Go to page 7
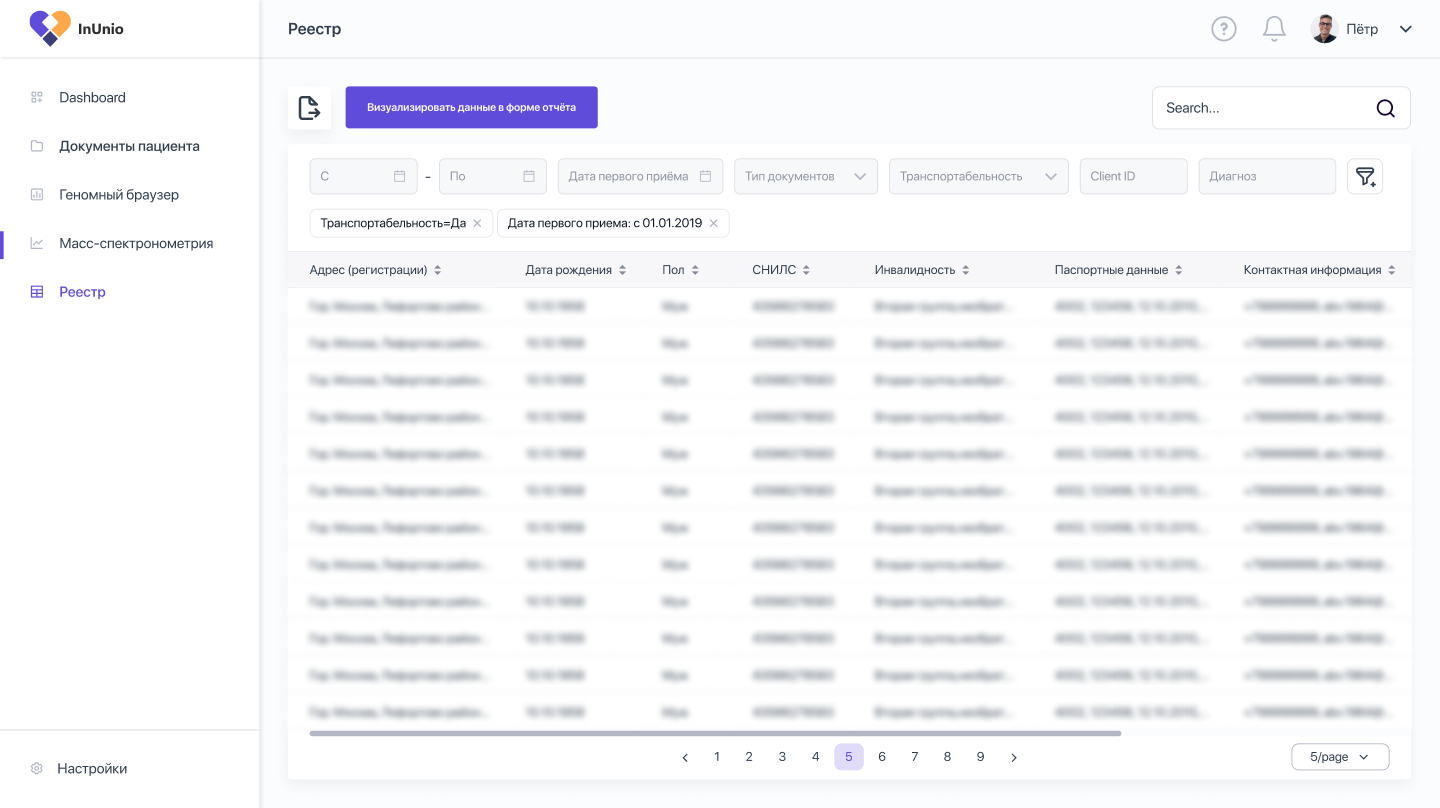1440x808 pixels. [x=914, y=757]
